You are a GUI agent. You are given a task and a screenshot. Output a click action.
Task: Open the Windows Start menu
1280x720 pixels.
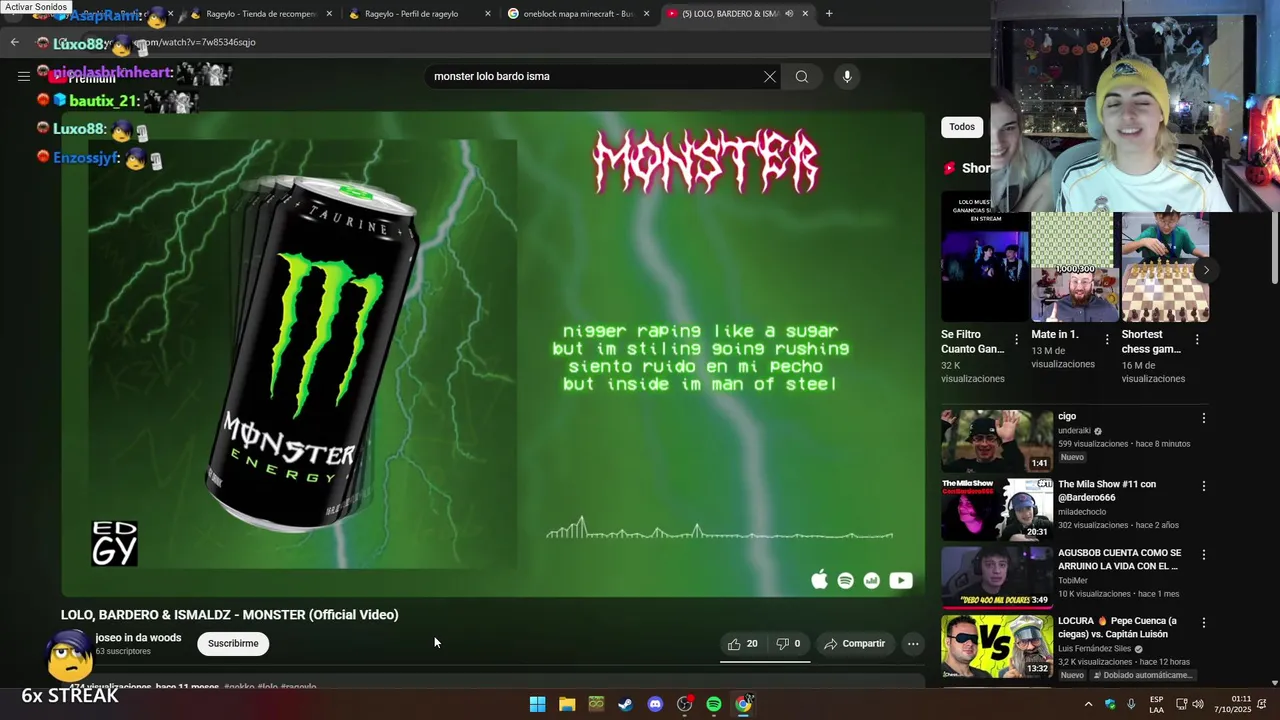pyautogui.click(x=537, y=704)
